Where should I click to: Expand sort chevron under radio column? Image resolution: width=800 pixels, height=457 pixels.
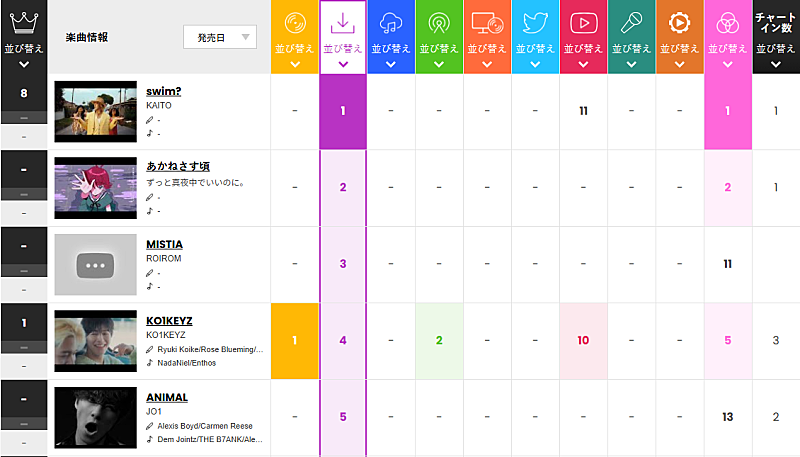(x=439, y=65)
